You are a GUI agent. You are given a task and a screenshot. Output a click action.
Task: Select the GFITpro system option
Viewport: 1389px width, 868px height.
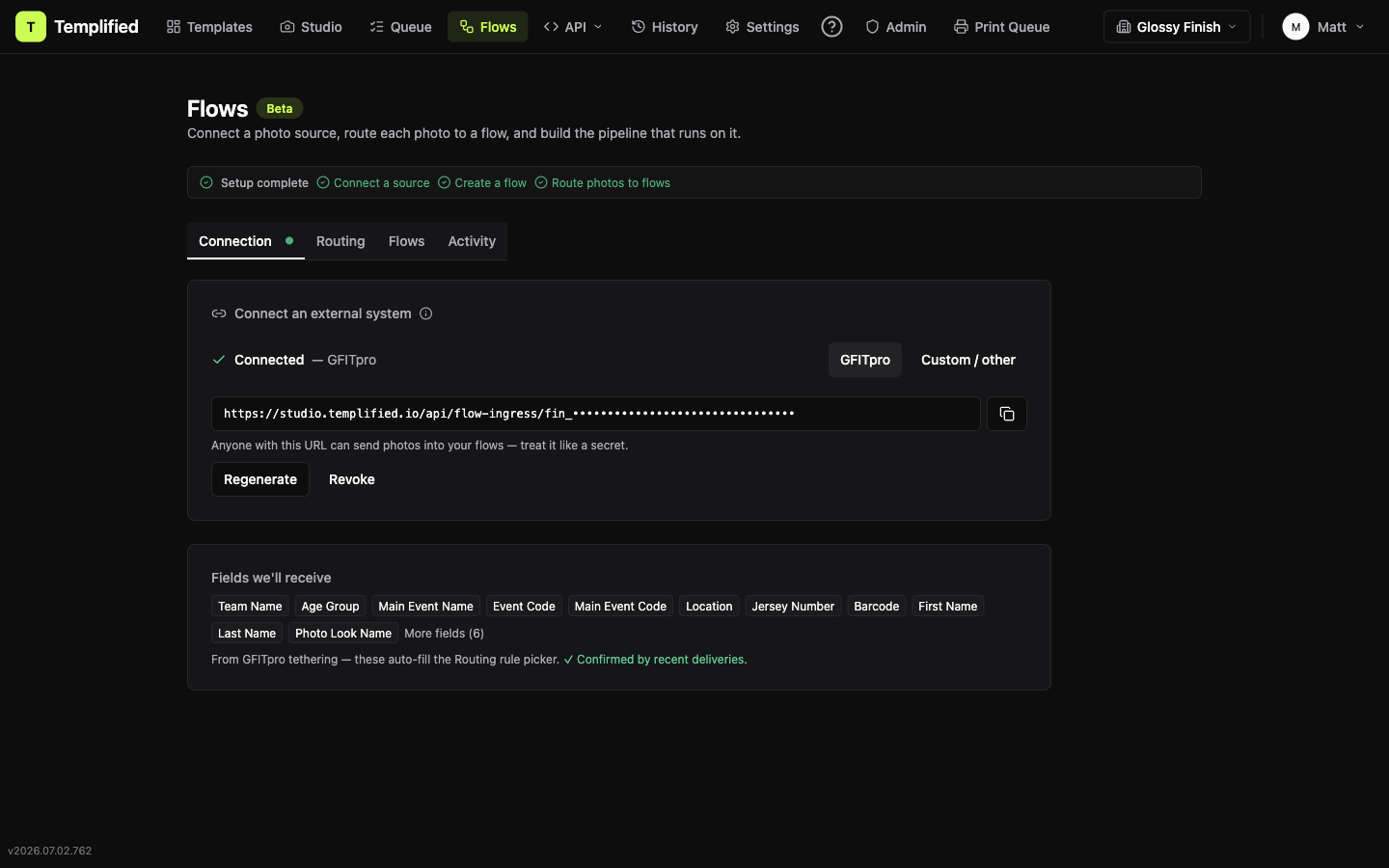[865, 360]
